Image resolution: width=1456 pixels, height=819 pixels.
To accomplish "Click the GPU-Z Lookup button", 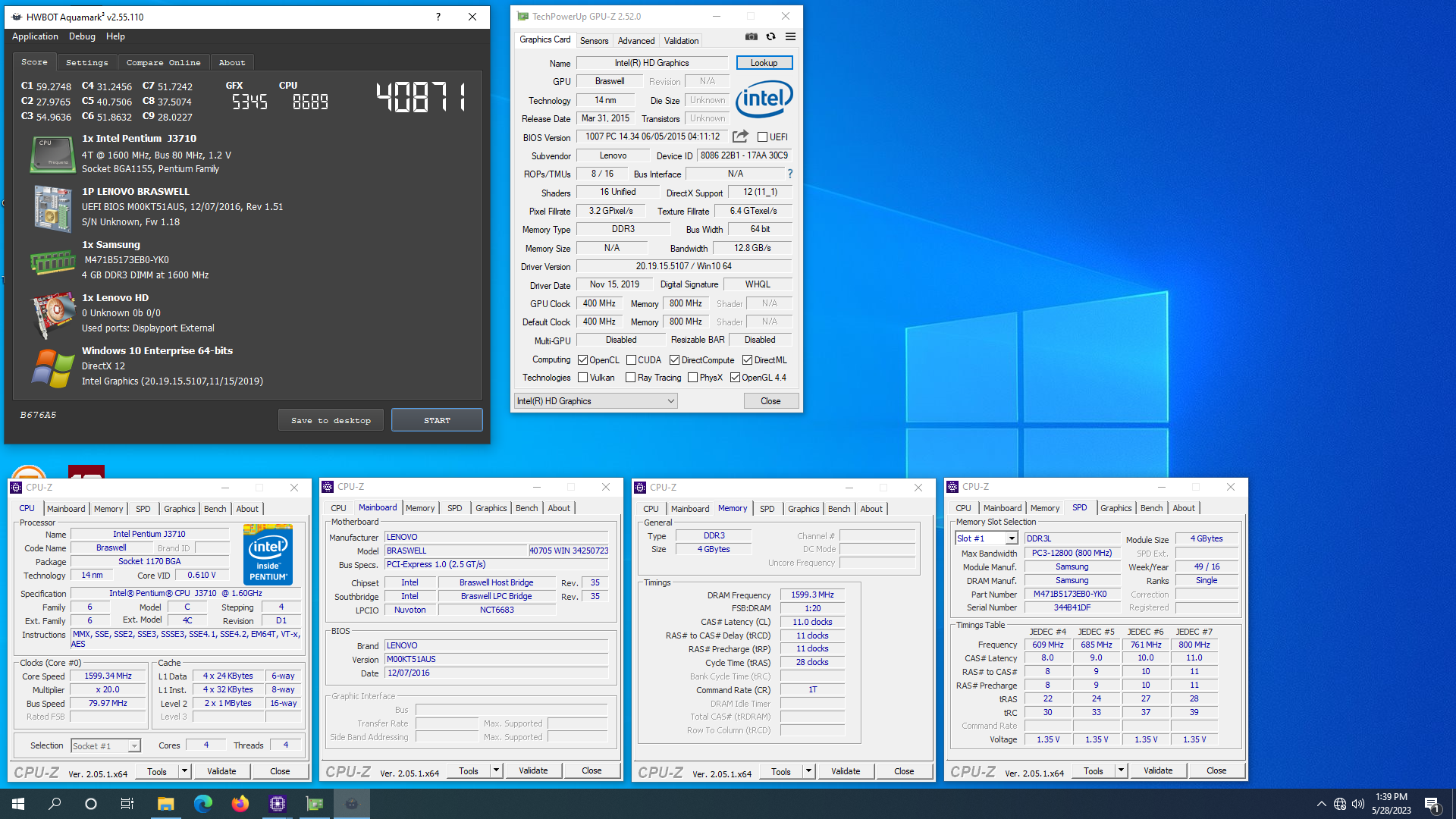I will click(x=764, y=63).
